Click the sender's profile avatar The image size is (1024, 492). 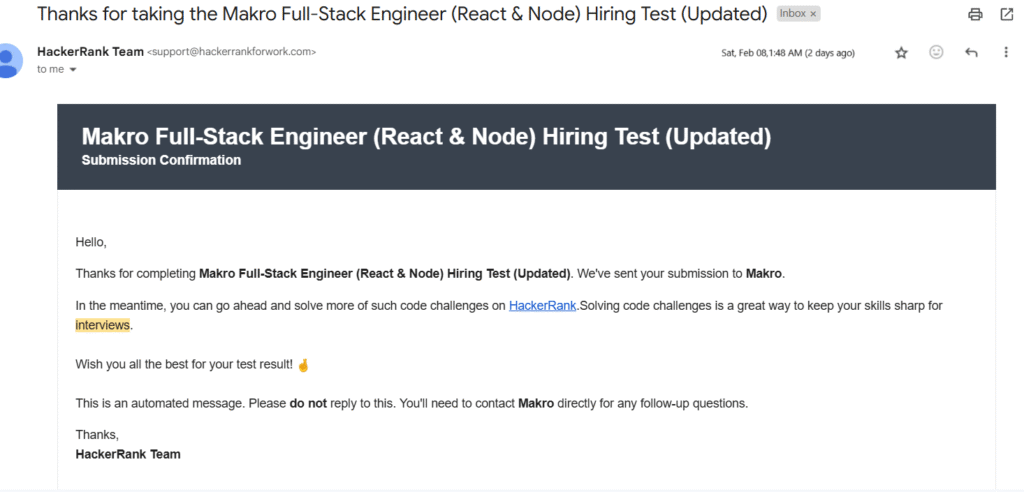coord(9,60)
